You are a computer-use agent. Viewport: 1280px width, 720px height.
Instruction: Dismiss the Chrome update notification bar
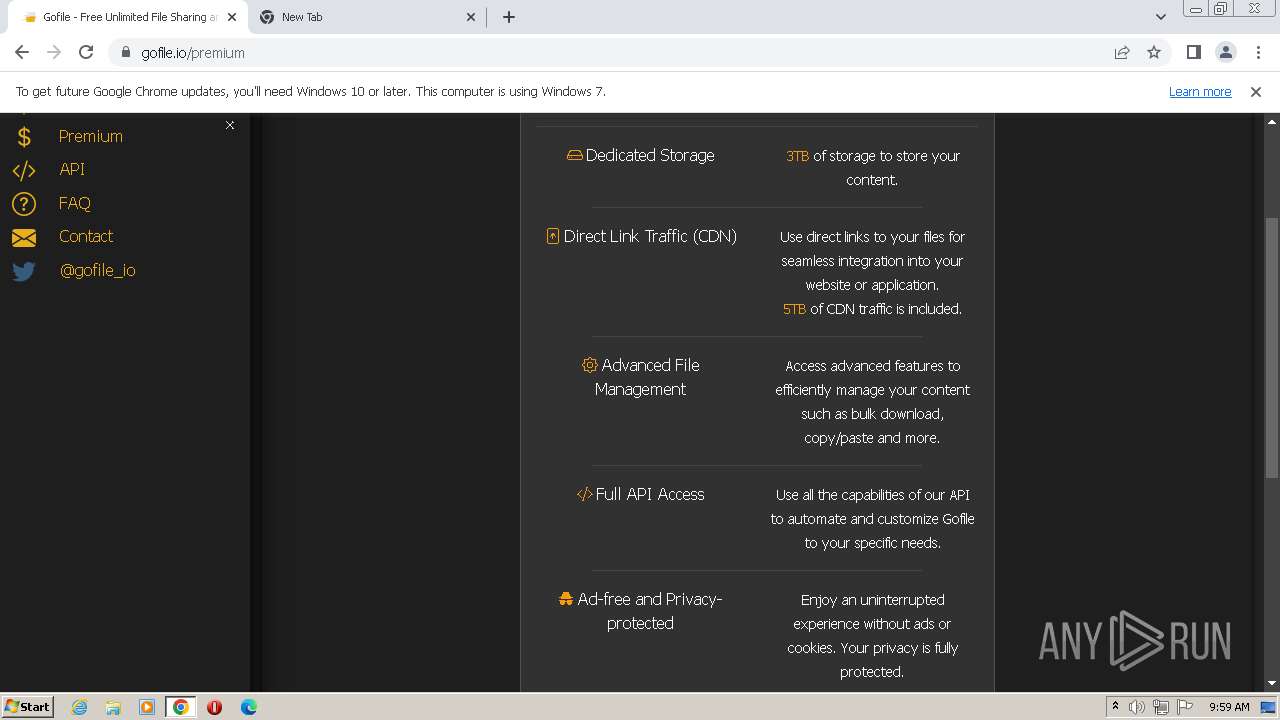[1256, 92]
